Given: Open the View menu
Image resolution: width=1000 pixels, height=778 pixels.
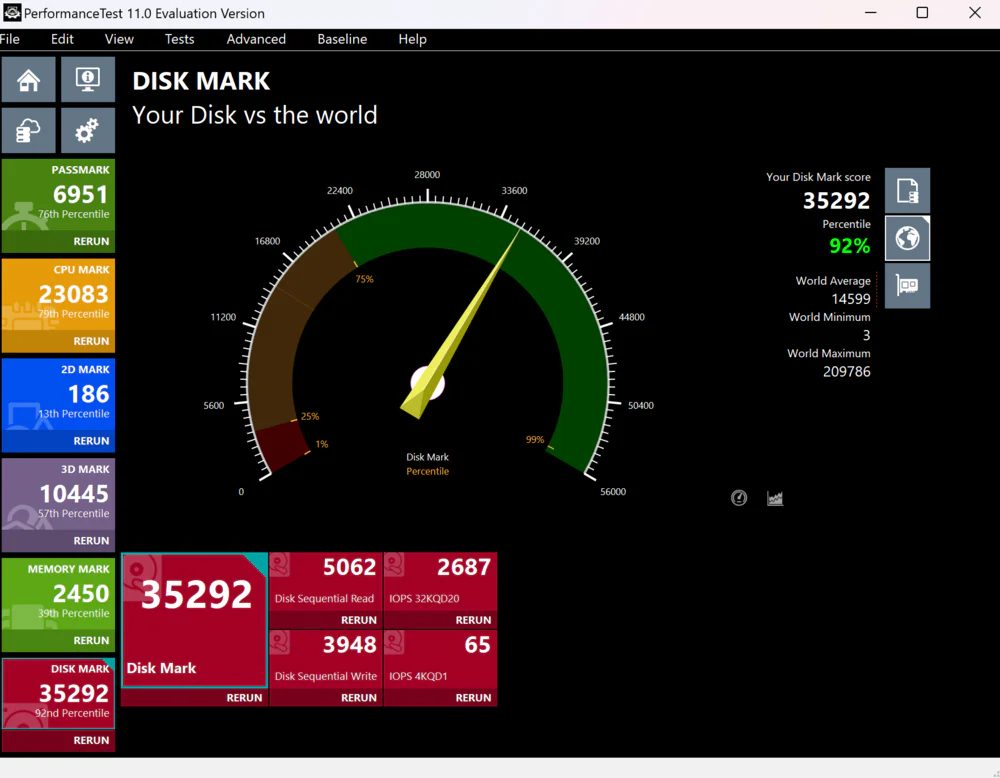Looking at the screenshot, I should point(119,39).
